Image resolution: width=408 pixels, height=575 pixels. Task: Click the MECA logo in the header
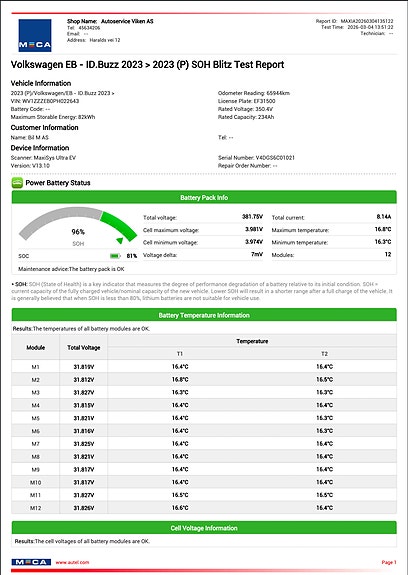coord(35,36)
